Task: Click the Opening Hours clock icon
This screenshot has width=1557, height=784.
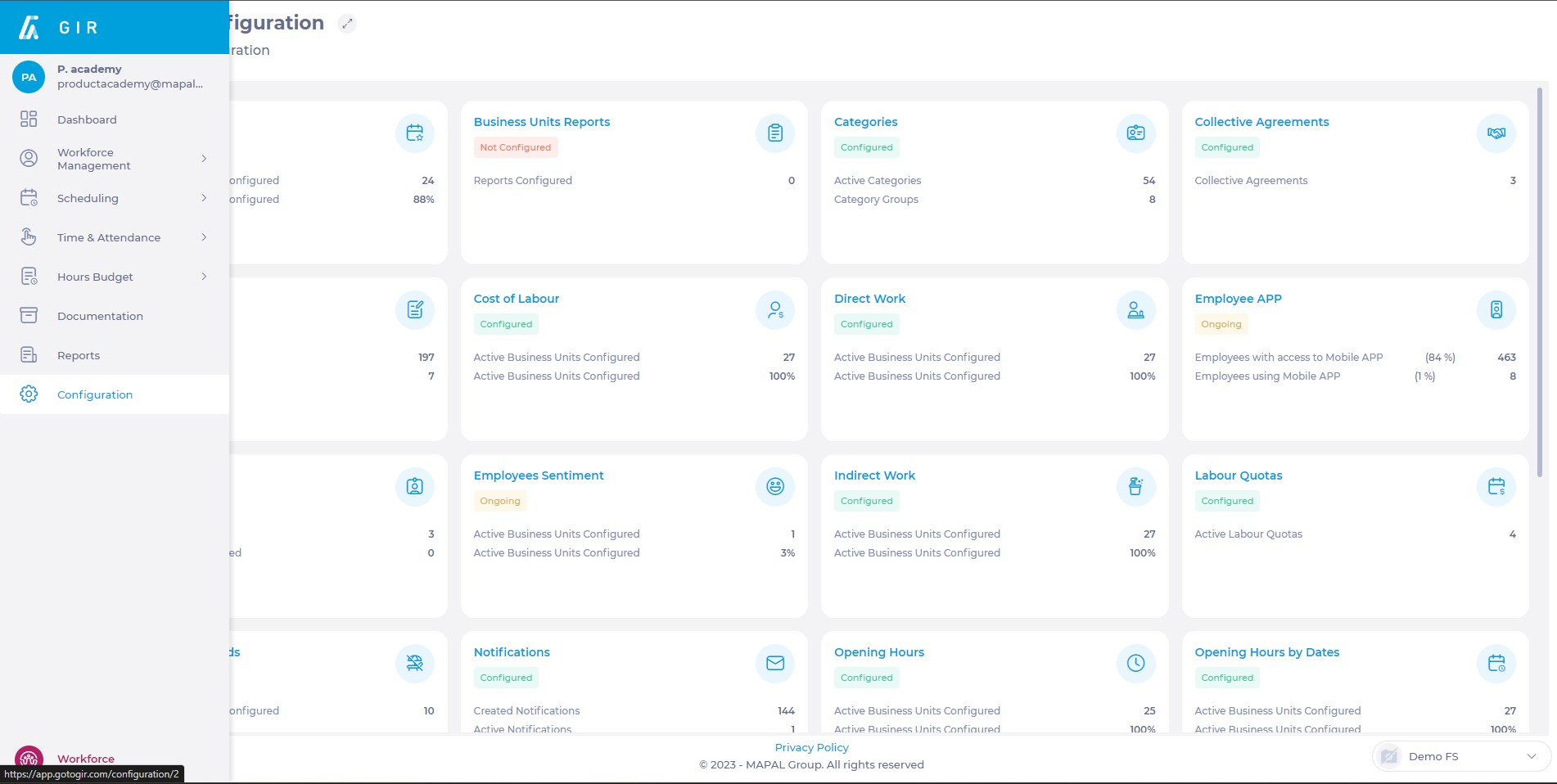Action: point(1135,664)
